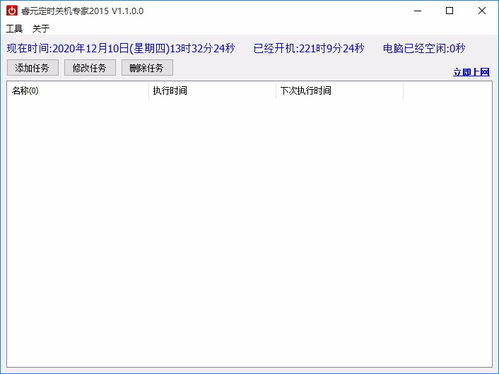Close the application window

(x=482, y=11)
